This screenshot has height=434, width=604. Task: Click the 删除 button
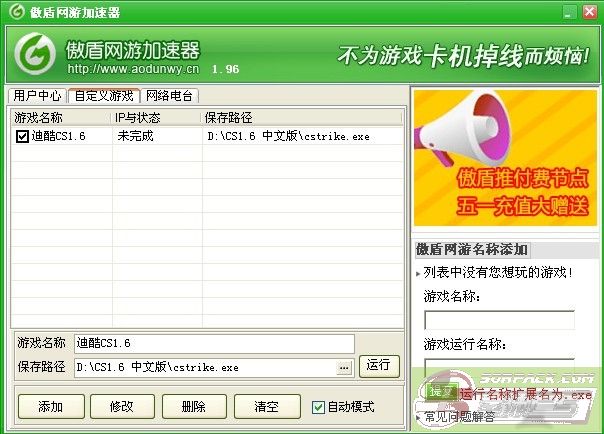tap(194, 407)
